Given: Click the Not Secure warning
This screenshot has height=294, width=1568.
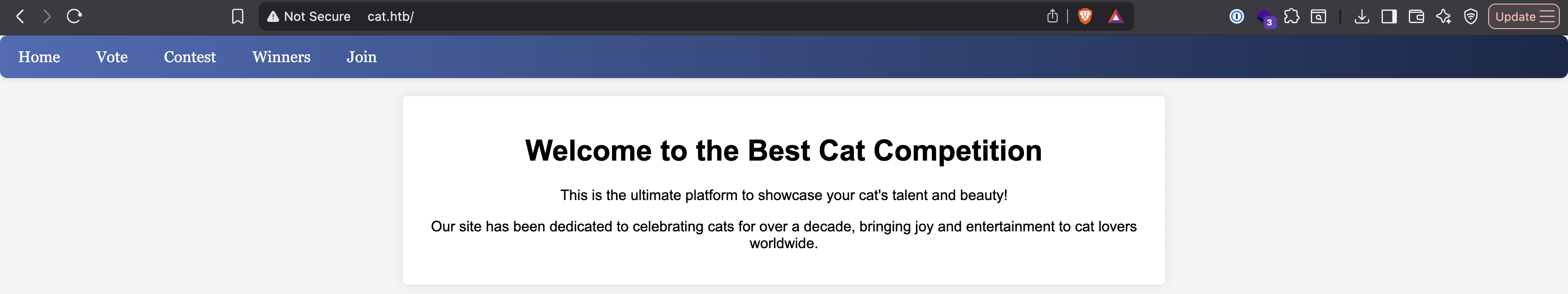Looking at the screenshot, I should 309,16.
